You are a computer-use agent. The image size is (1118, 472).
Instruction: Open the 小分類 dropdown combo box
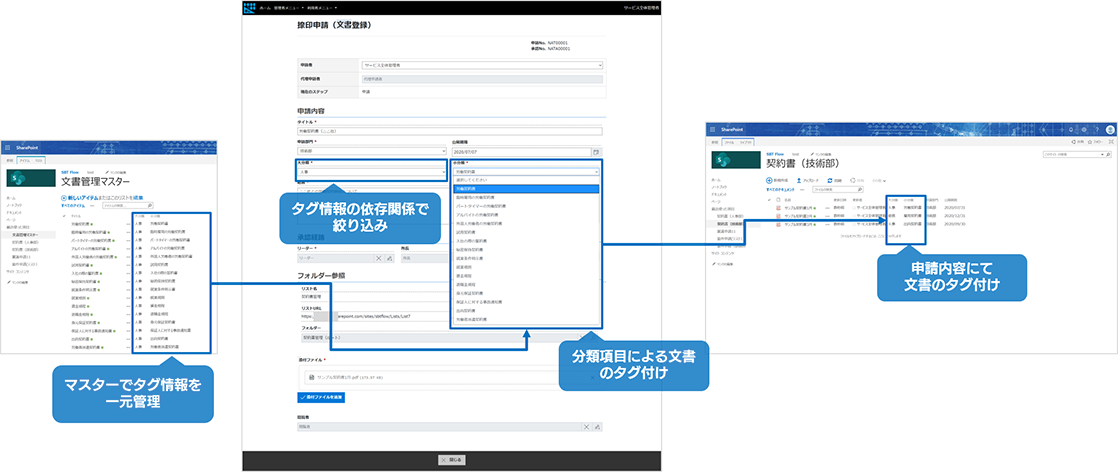[x=525, y=172]
